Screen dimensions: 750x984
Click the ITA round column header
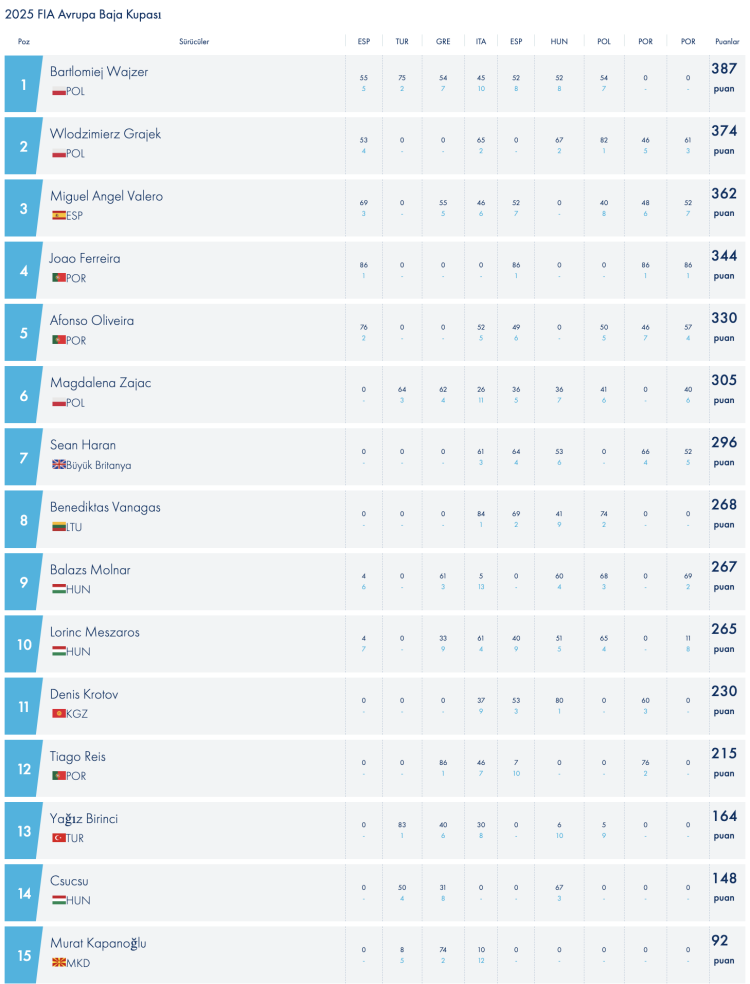[x=481, y=42]
